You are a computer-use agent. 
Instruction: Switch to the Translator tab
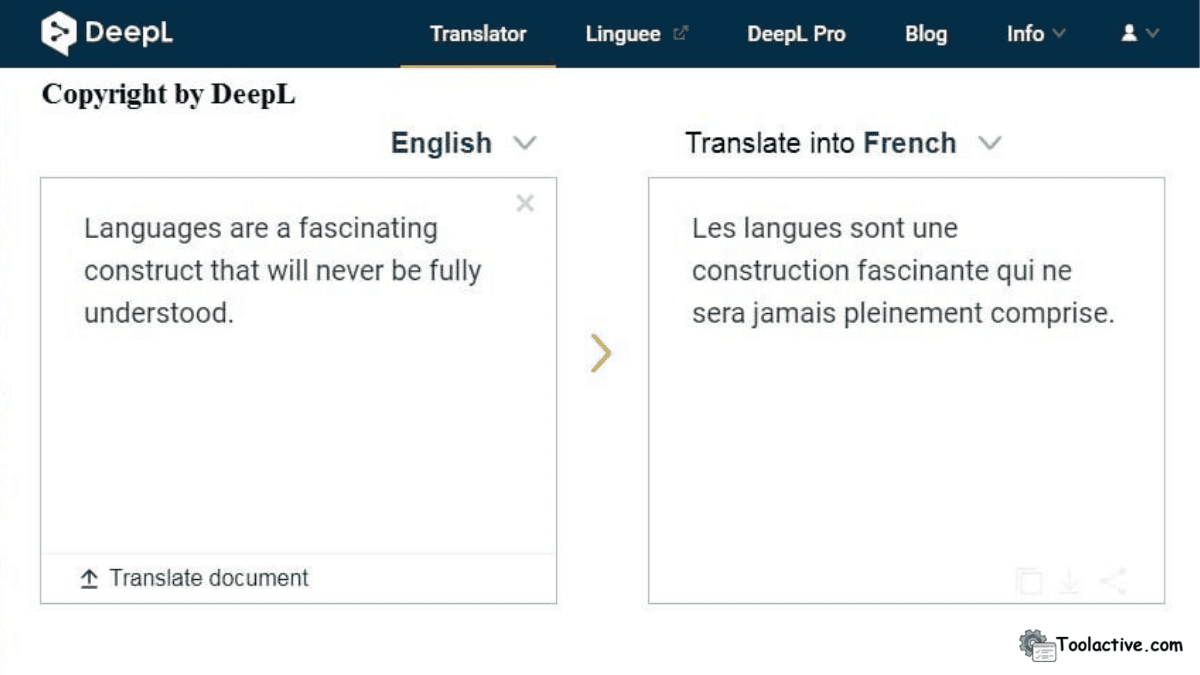pyautogui.click(x=478, y=33)
